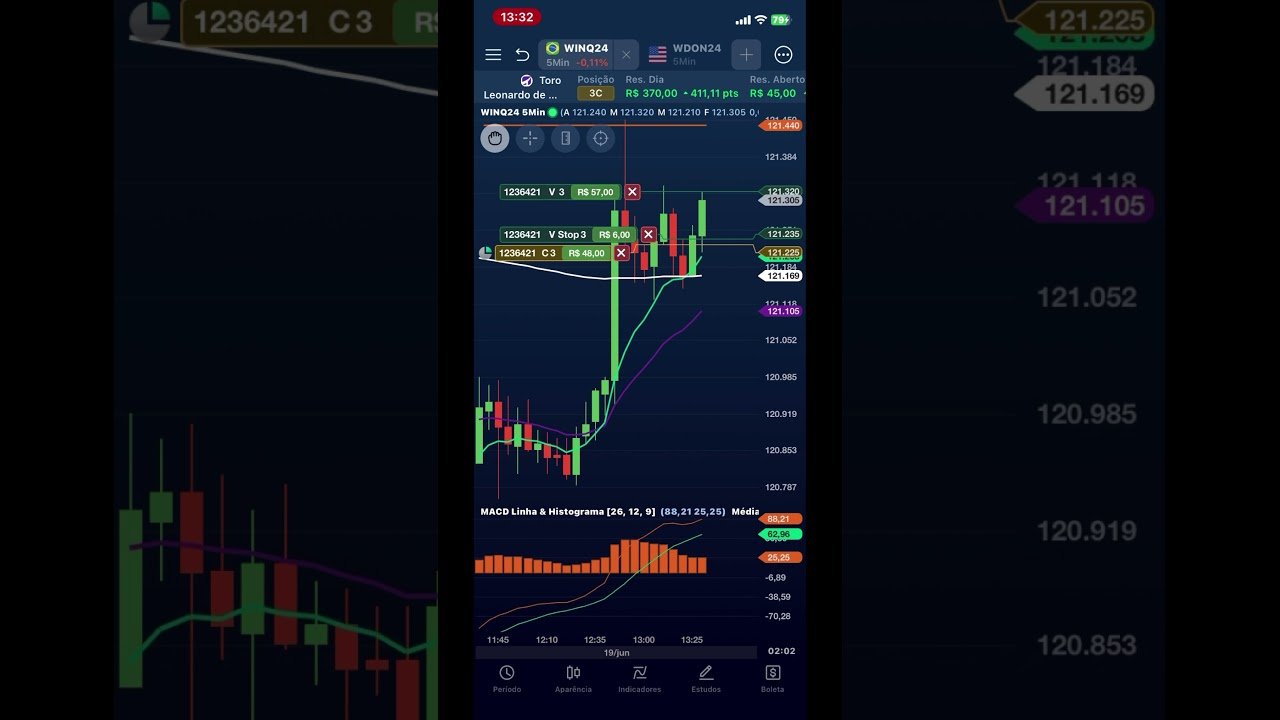Switch to the WDON24 tab
The width and height of the screenshot is (1280, 720).
(x=685, y=55)
